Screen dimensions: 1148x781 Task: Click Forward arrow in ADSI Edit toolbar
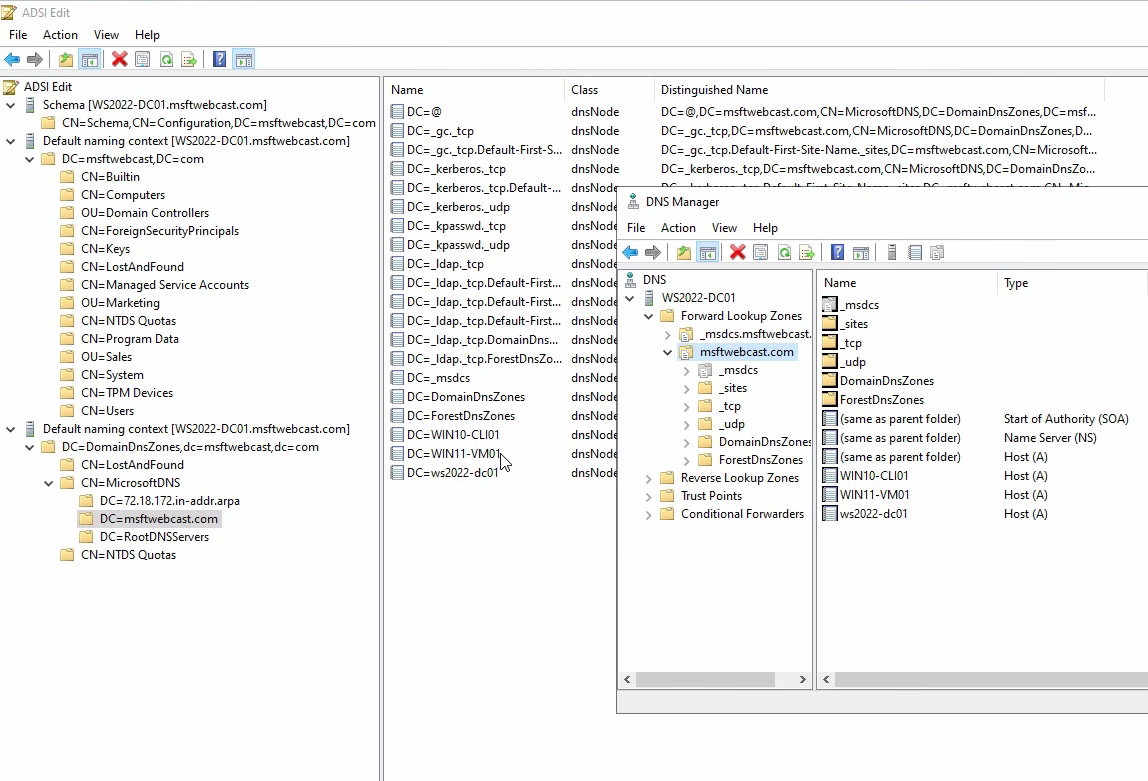click(x=34, y=59)
